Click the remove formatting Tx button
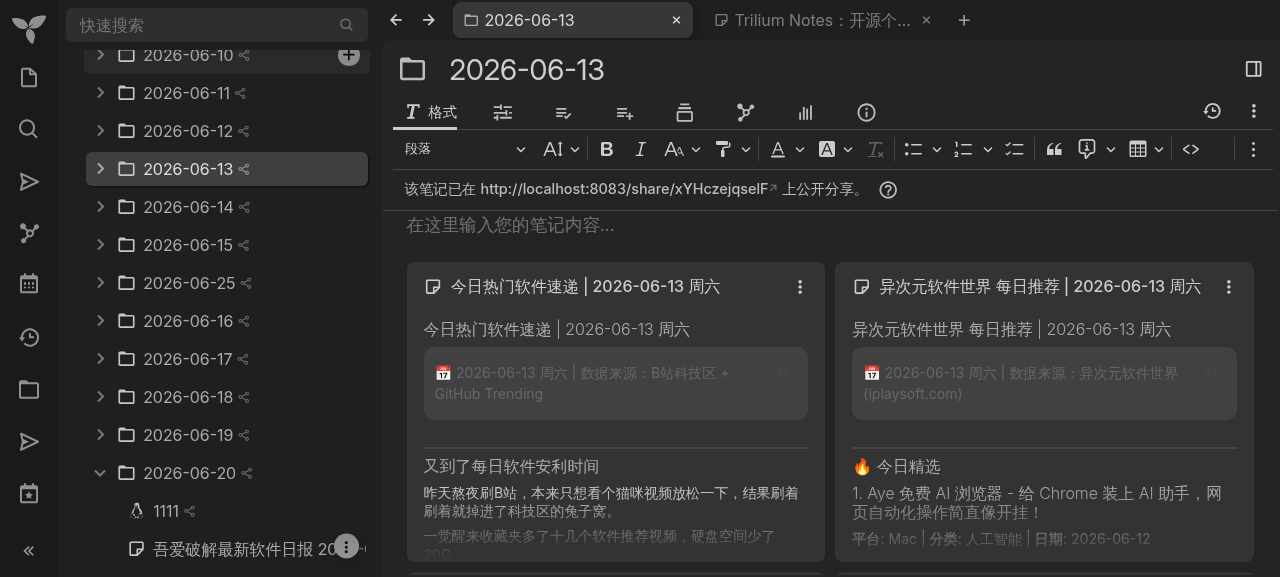Image resolution: width=1280 pixels, height=577 pixels. pyautogui.click(x=875, y=149)
